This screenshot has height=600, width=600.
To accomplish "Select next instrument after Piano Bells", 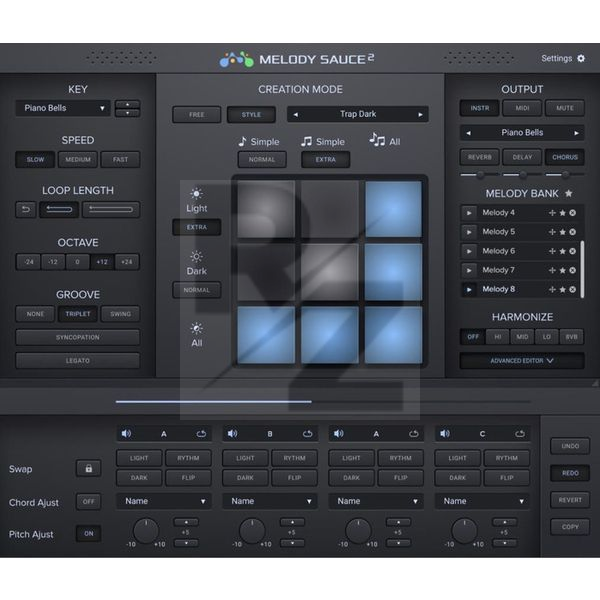I will coord(576,133).
